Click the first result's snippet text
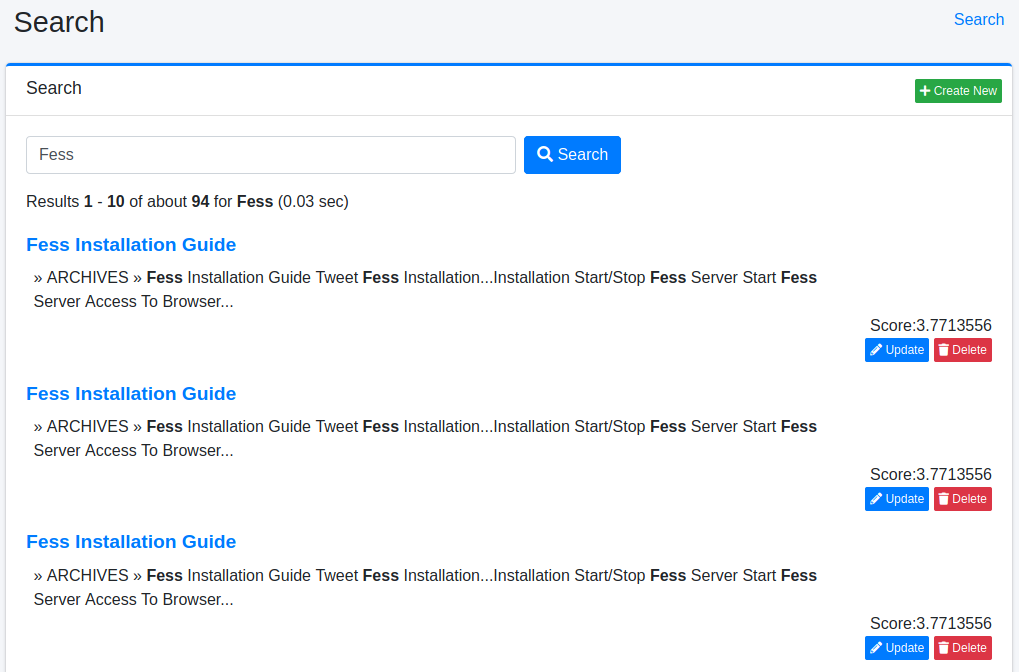This screenshot has width=1019, height=672. pyautogui.click(x=425, y=289)
